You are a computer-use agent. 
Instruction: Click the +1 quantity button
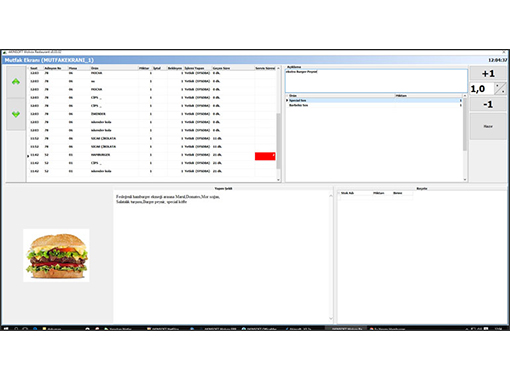point(488,73)
